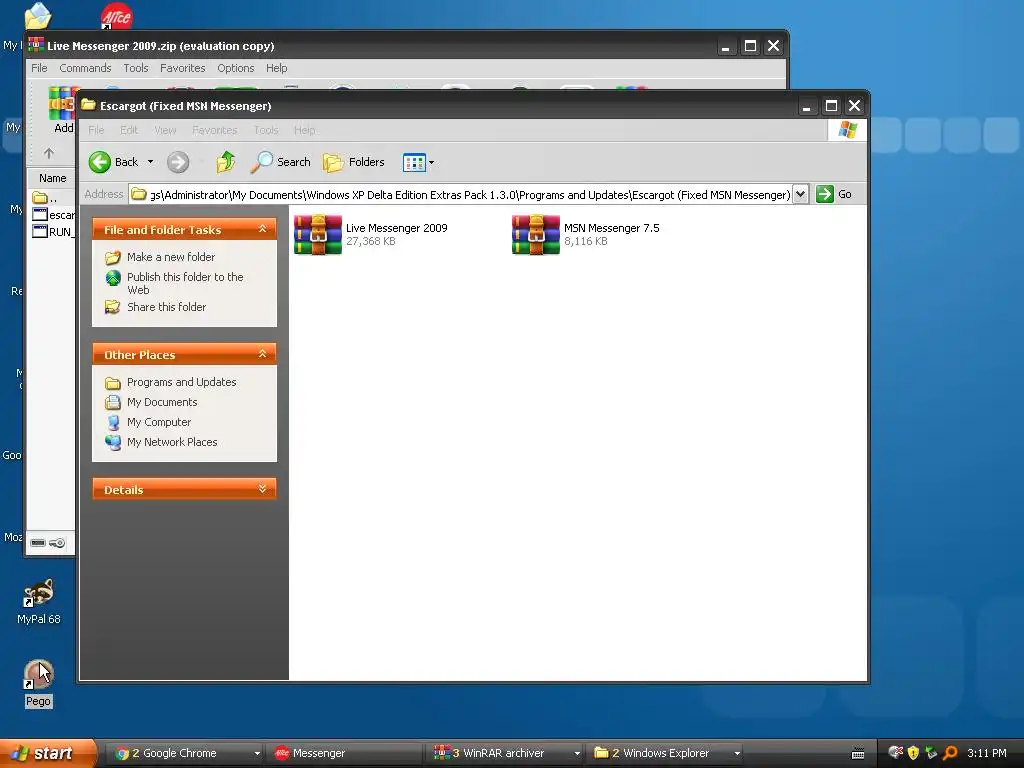Collapse File and Folder Tasks panel
The width and height of the screenshot is (1024, 768).
[263, 229]
